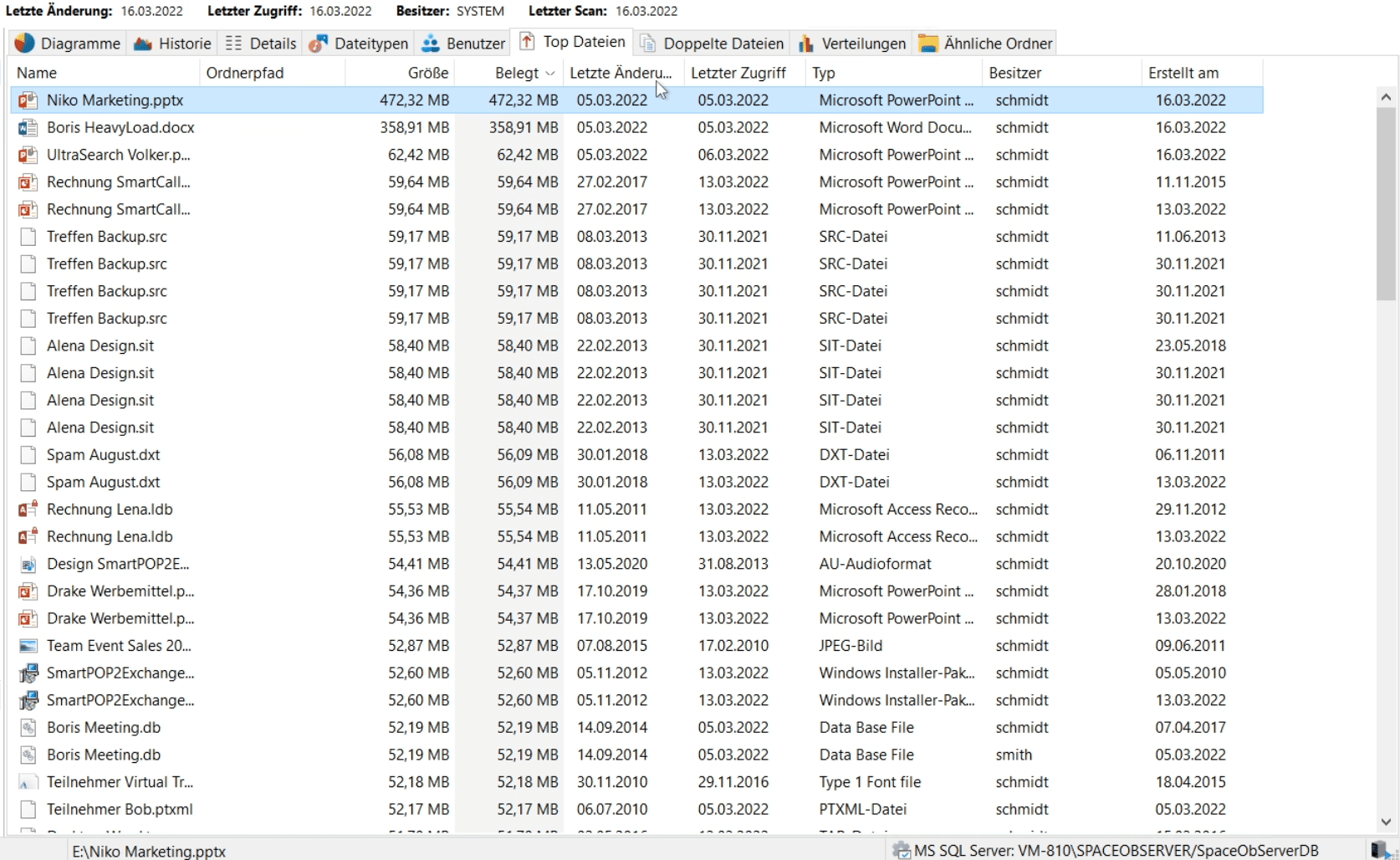Viewport: 1400px width, 860px height.
Task: Switch to the Verteilungen tab
Action: click(851, 43)
